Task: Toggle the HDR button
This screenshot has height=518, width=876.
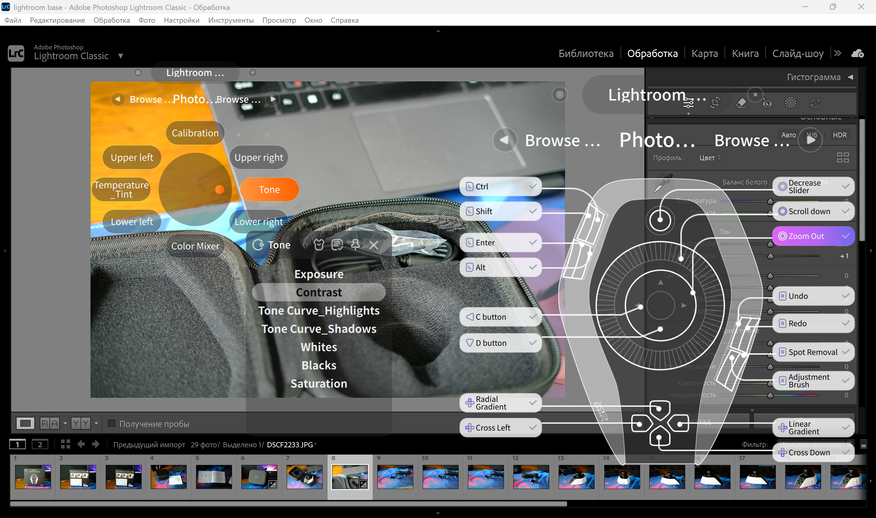Action: pyautogui.click(x=840, y=135)
